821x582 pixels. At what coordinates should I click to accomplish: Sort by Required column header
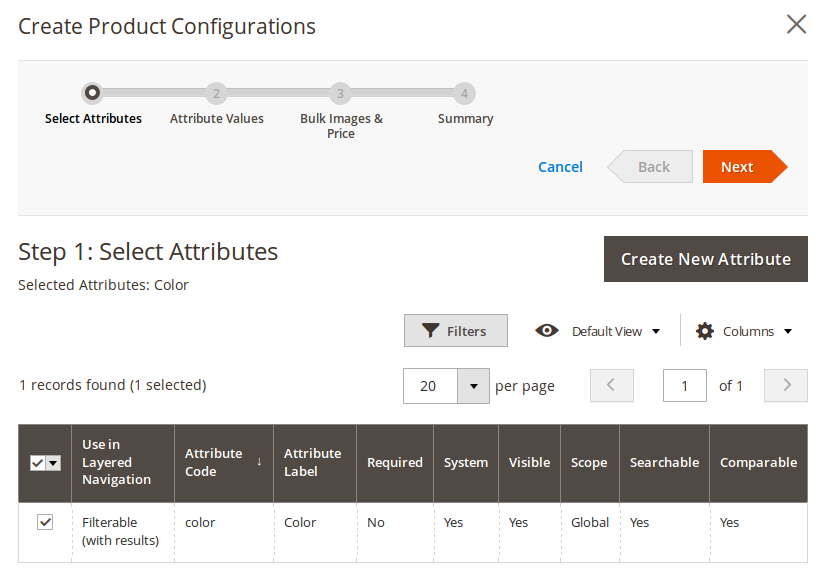pyautogui.click(x=395, y=463)
